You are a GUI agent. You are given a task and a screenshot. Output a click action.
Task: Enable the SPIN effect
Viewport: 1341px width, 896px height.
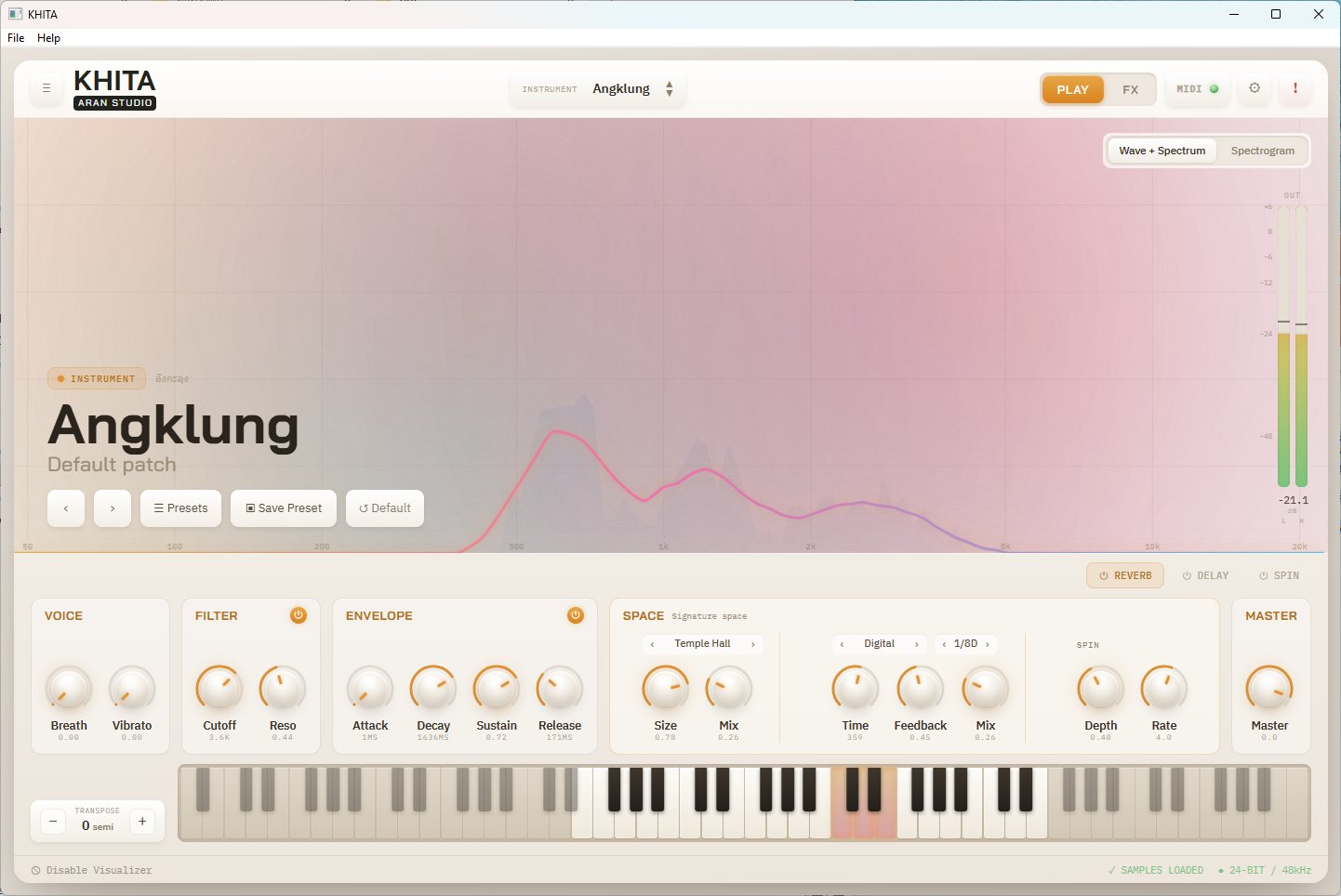pos(1279,575)
